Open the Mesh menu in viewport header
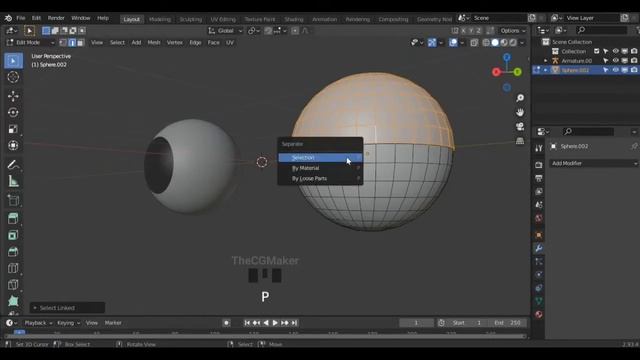Viewport: 640px width, 360px height. [154, 42]
